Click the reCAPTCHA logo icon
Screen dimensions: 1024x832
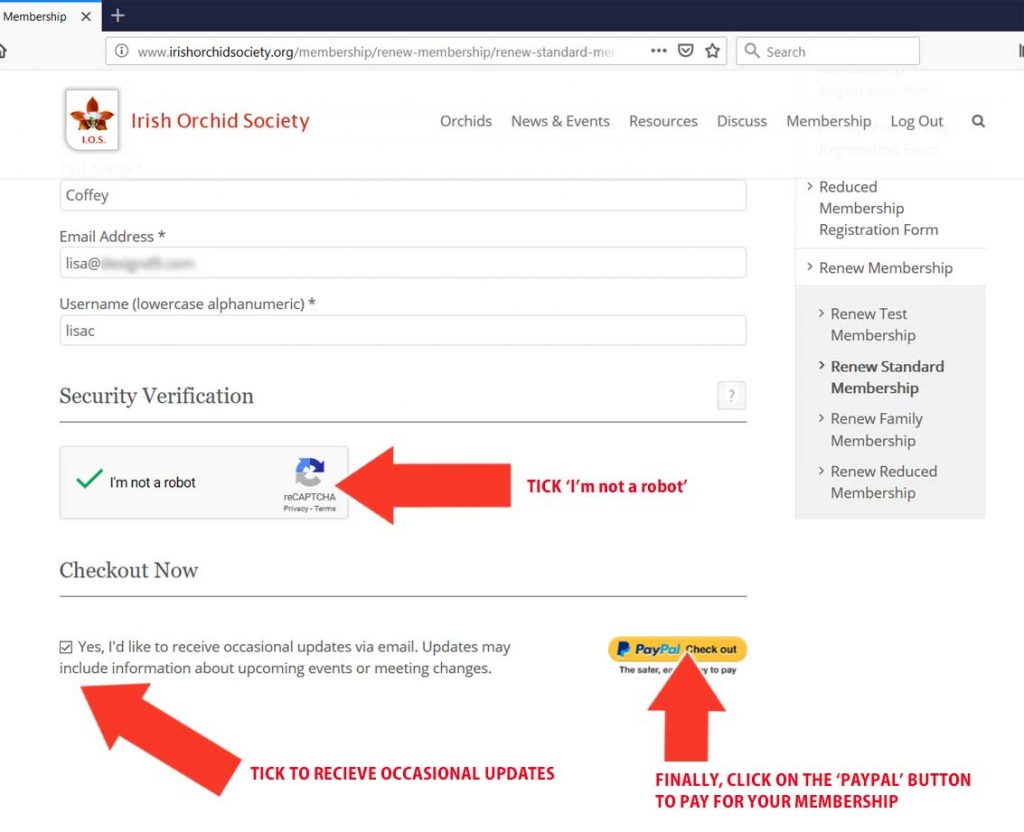tap(310, 472)
